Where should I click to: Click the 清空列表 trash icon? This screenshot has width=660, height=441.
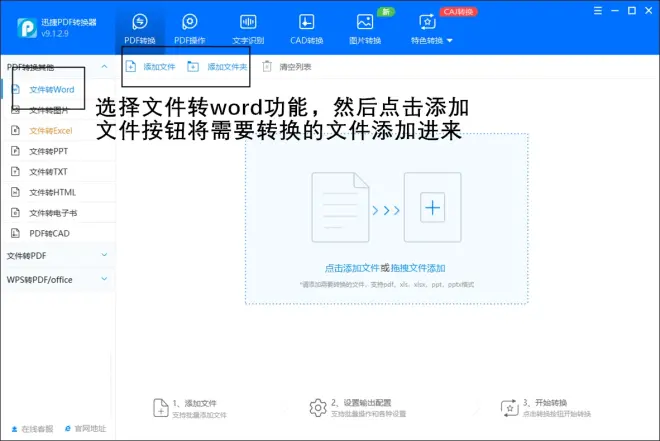[267, 66]
